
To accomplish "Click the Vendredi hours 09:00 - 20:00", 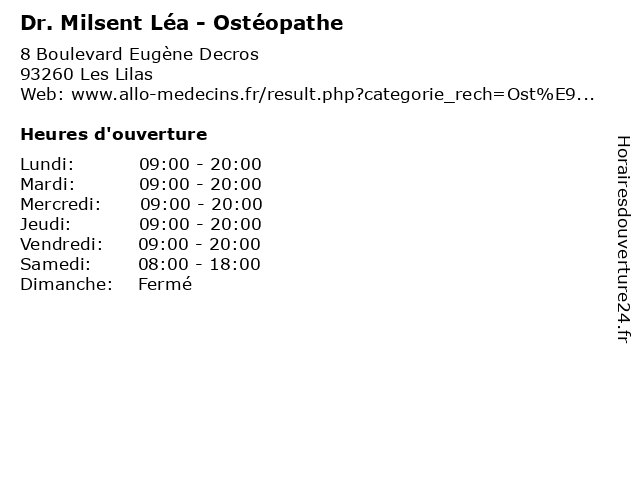I will coord(199,244).
